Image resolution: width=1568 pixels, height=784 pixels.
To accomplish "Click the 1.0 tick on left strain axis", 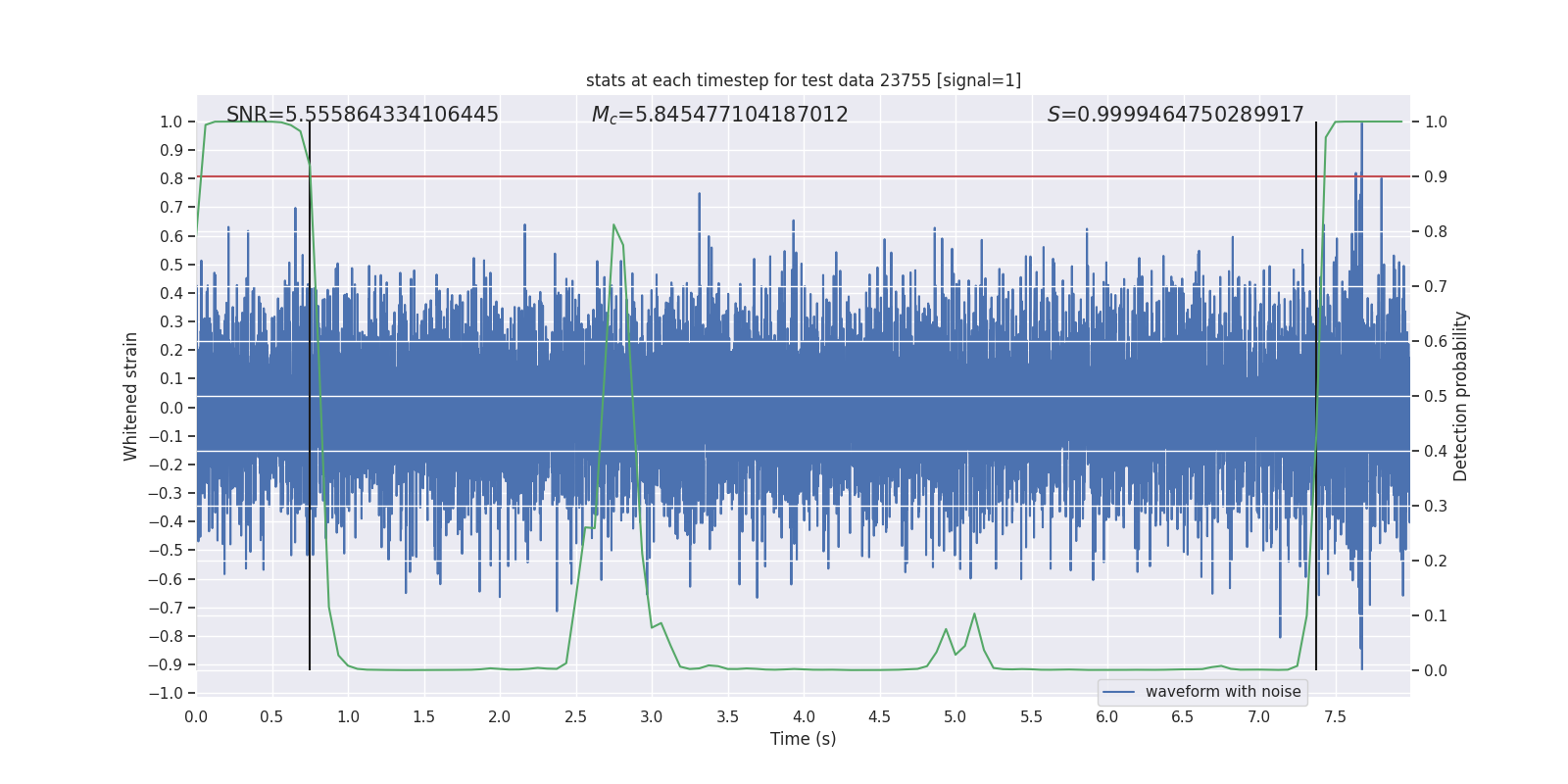I will point(171,122).
